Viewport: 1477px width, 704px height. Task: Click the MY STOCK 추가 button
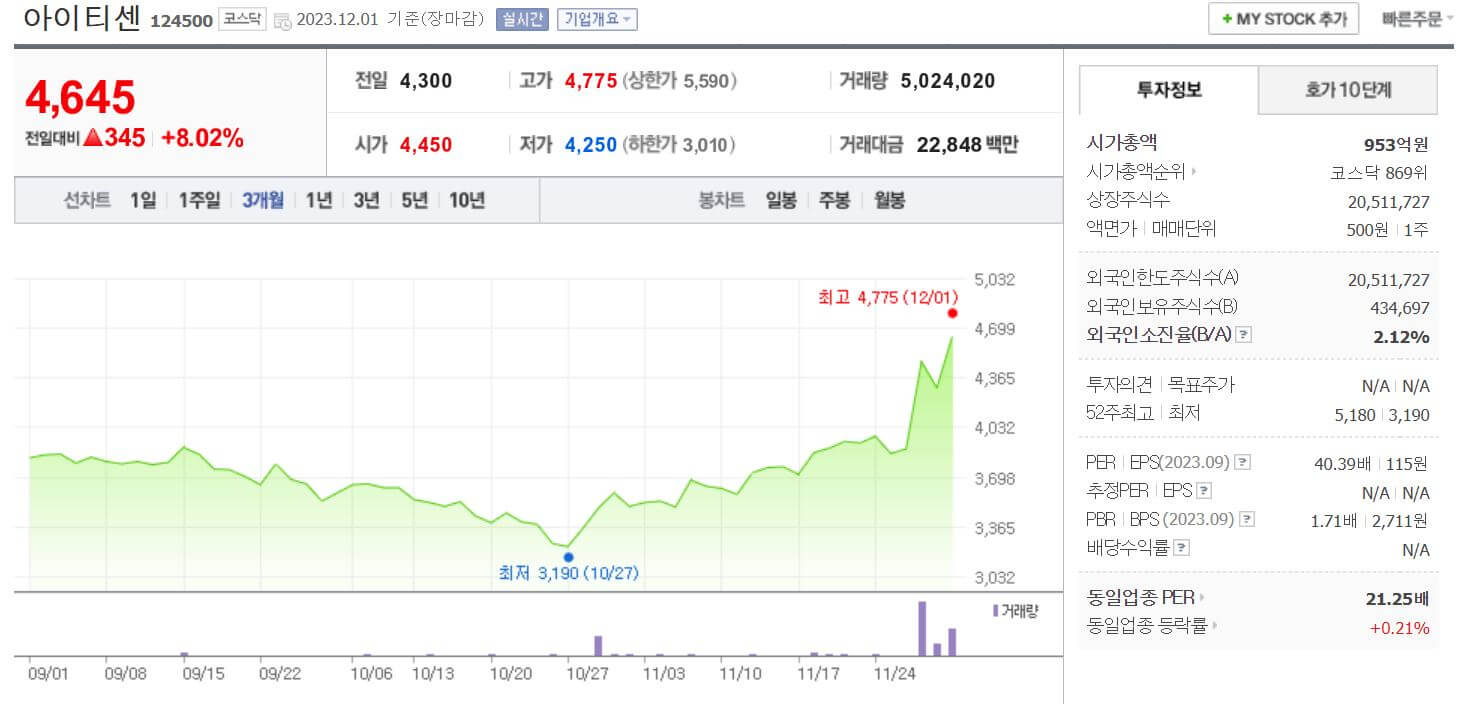[1284, 17]
